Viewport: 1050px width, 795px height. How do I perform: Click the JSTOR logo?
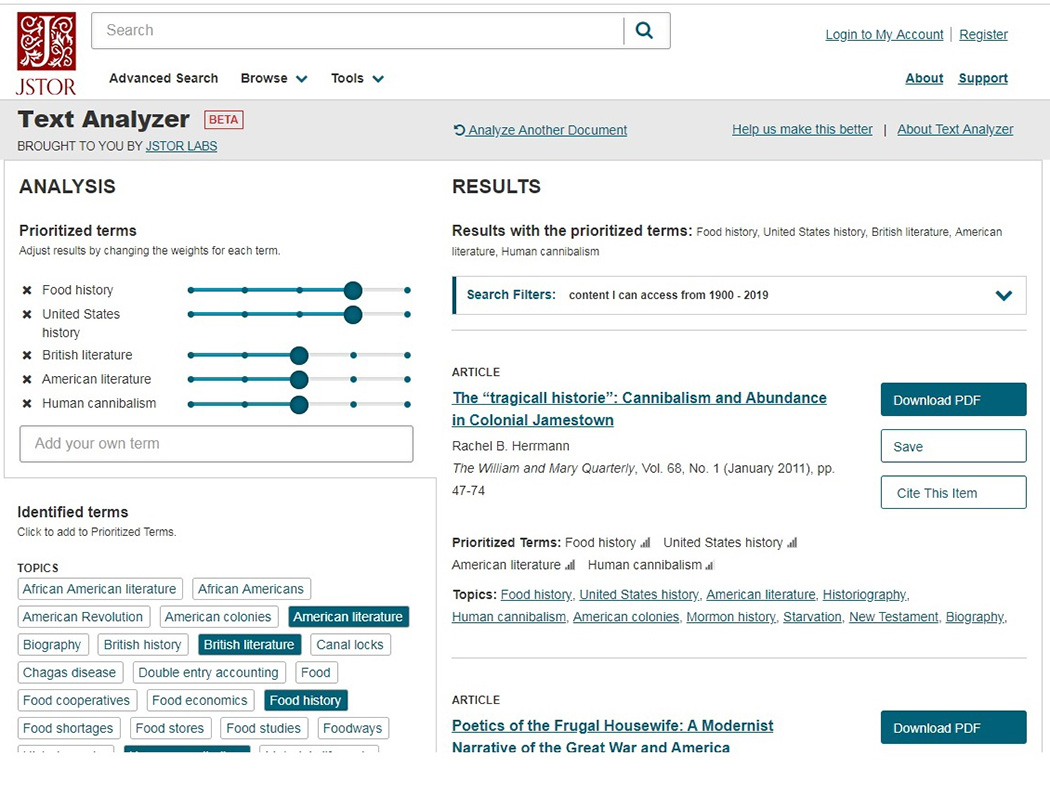click(x=46, y=54)
